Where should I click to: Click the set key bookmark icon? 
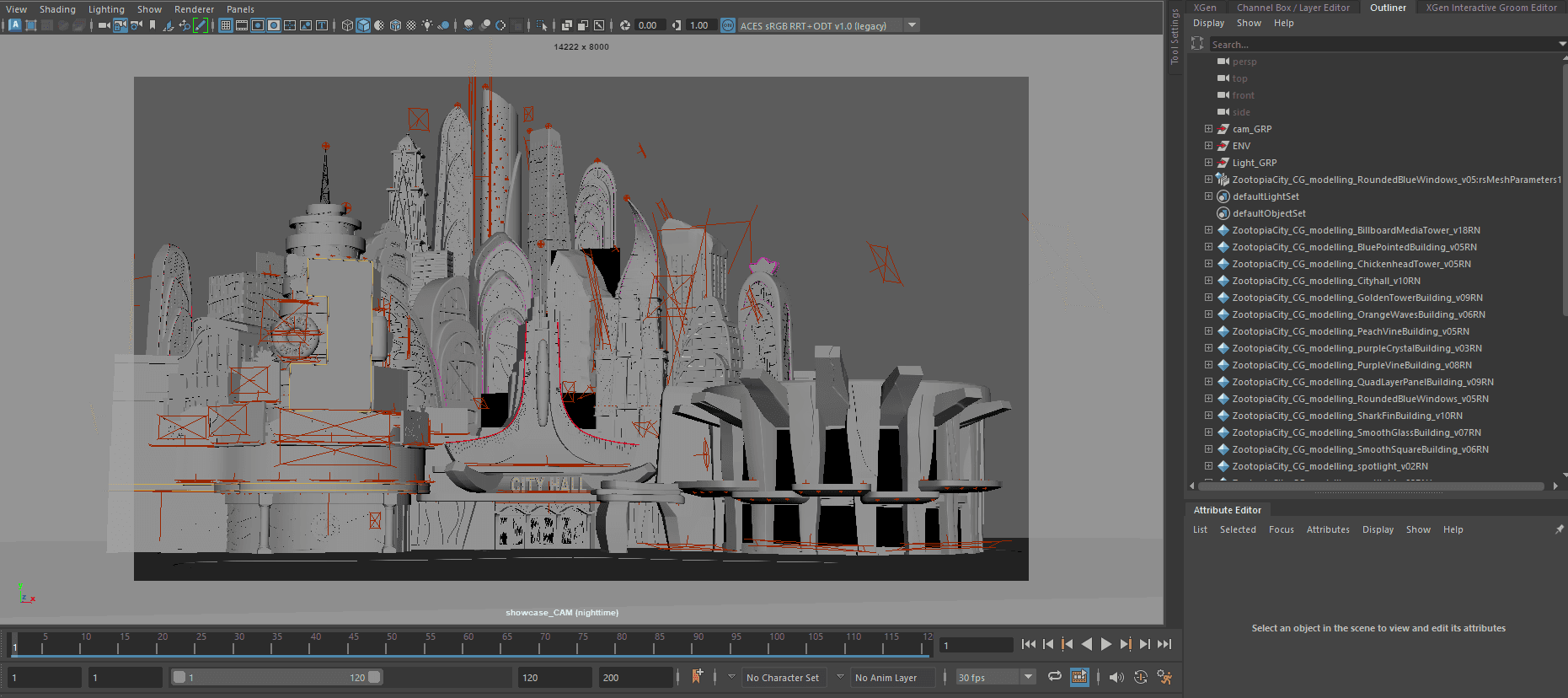coord(697,677)
